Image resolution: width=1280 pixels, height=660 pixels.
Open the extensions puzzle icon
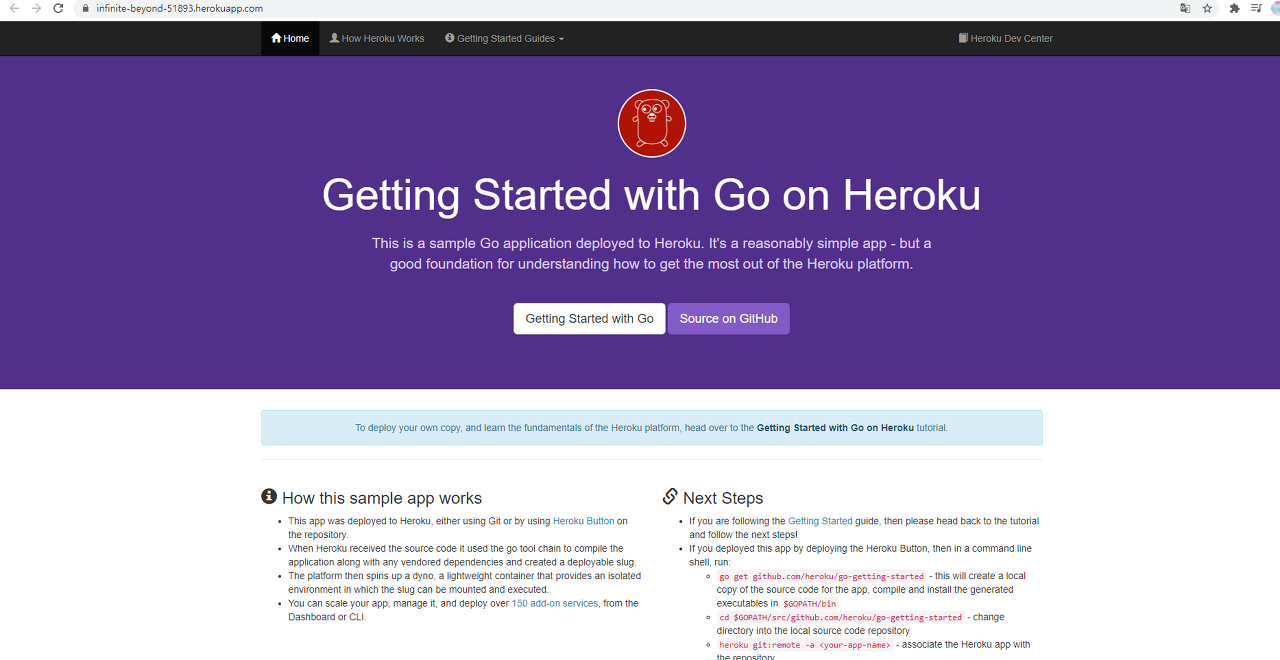(1235, 8)
